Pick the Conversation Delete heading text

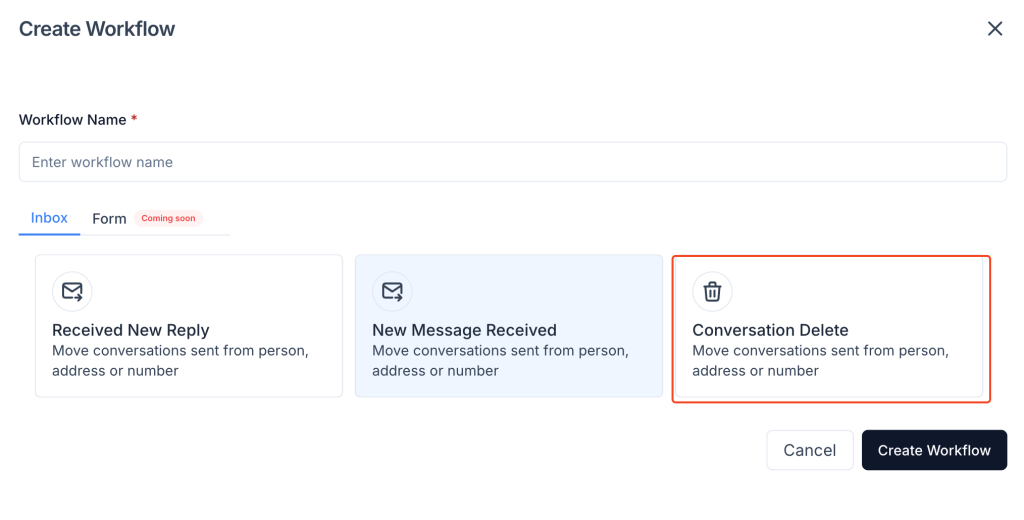[x=770, y=330]
